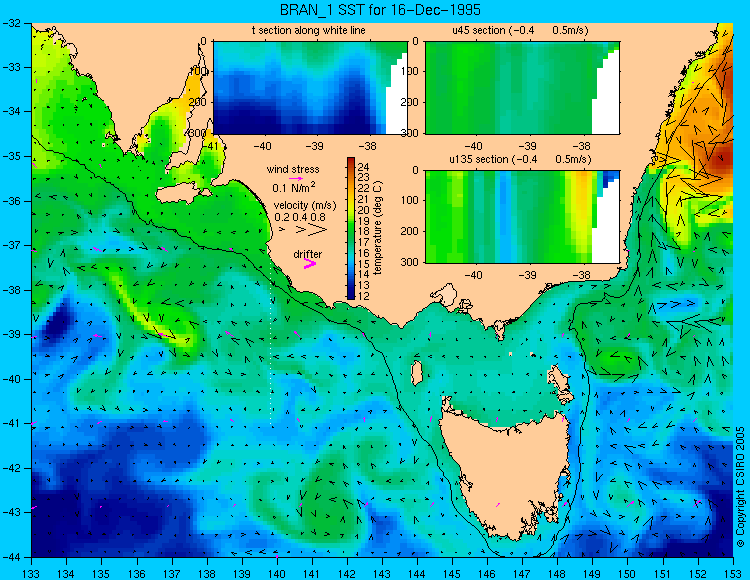Screen dimensions: 750x580
Task: Open the u135 section inset plot
Action: point(522,217)
